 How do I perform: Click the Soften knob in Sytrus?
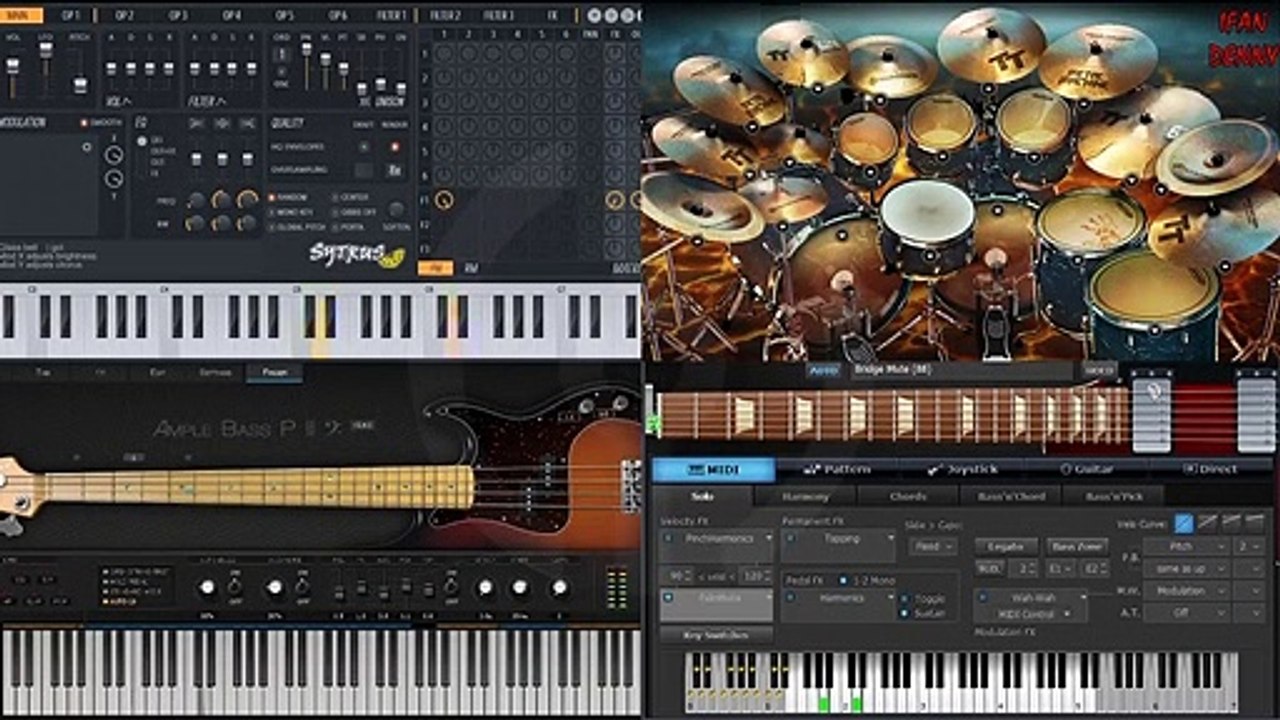tap(397, 209)
